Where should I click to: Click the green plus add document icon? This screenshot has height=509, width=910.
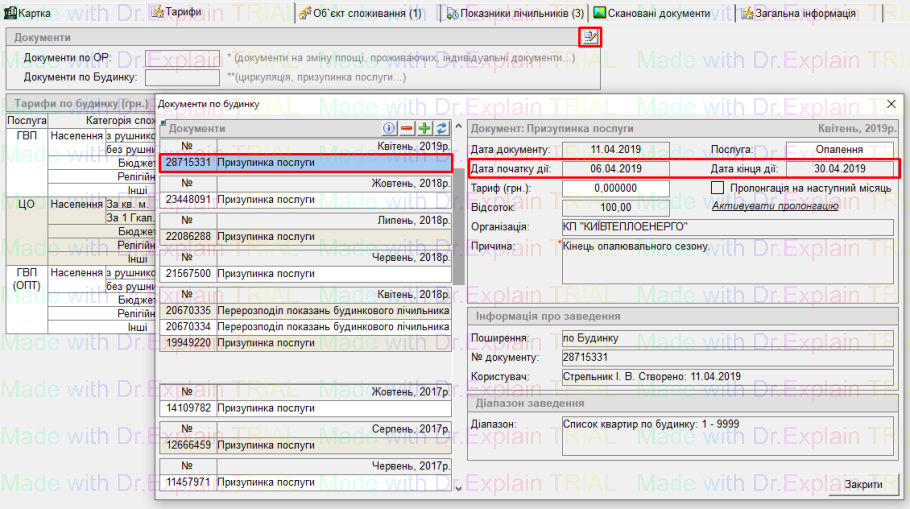point(424,128)
